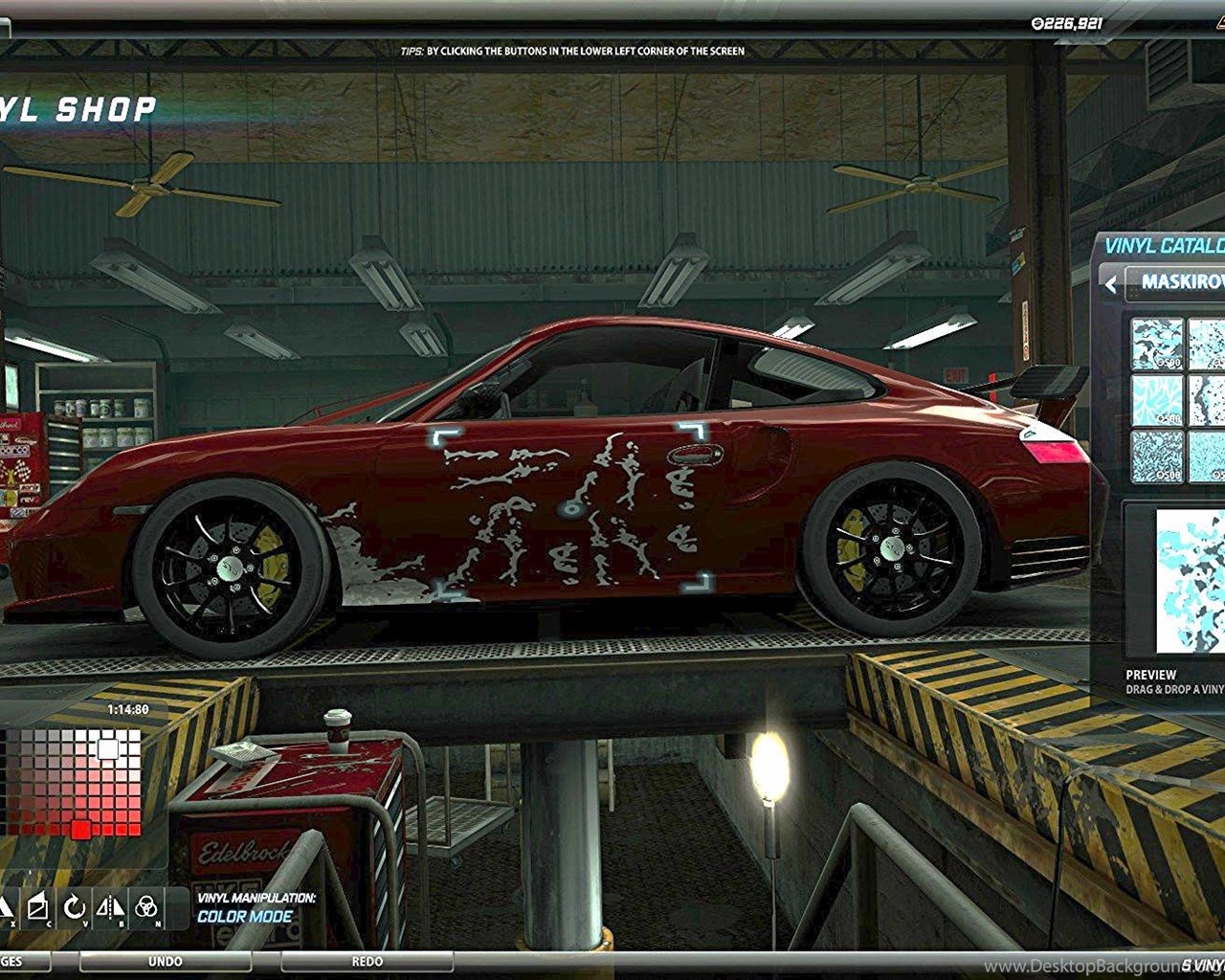
Task: Click the center handle of the vinyl
Action: (x=572, y=509)
